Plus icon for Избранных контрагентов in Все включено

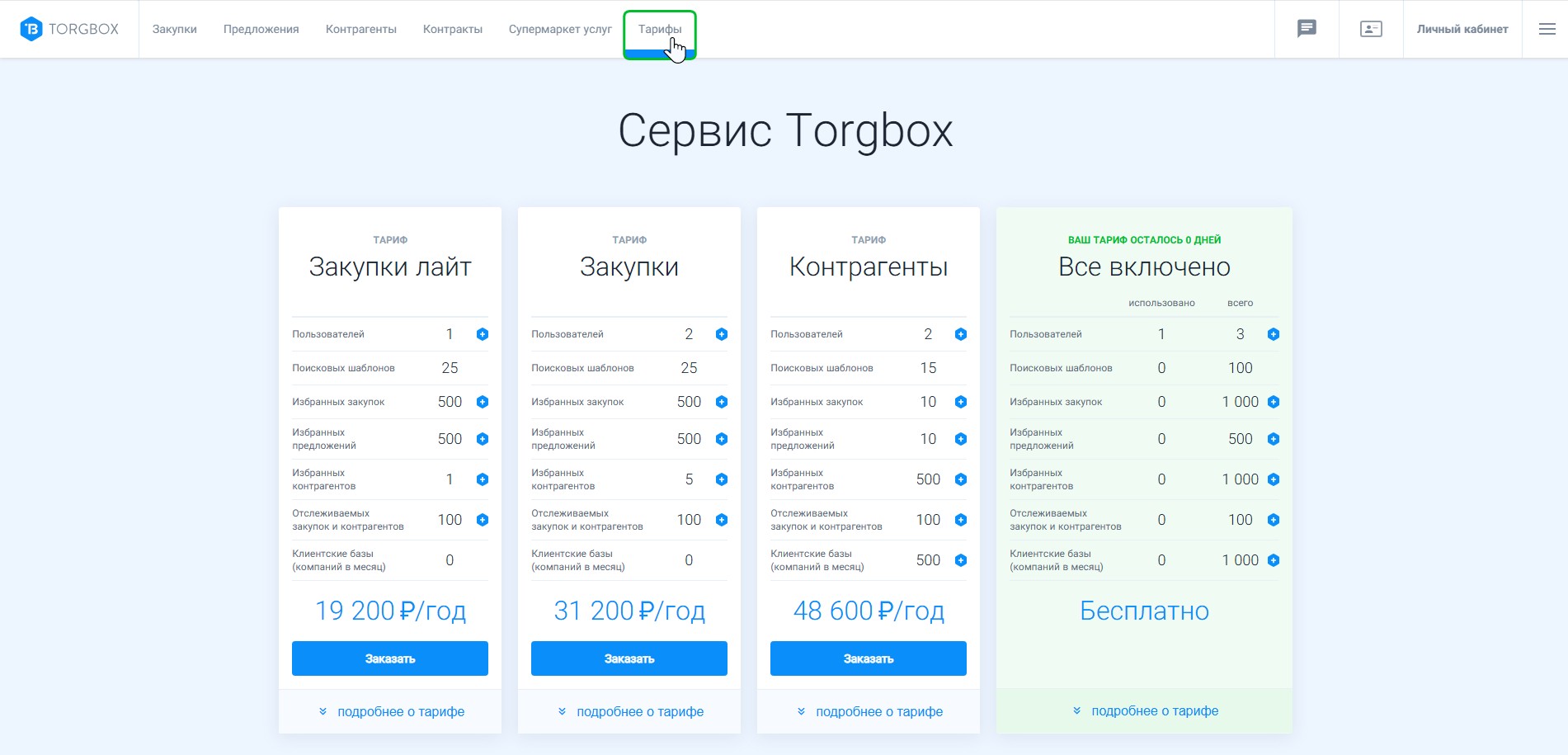pos(1274,479)
